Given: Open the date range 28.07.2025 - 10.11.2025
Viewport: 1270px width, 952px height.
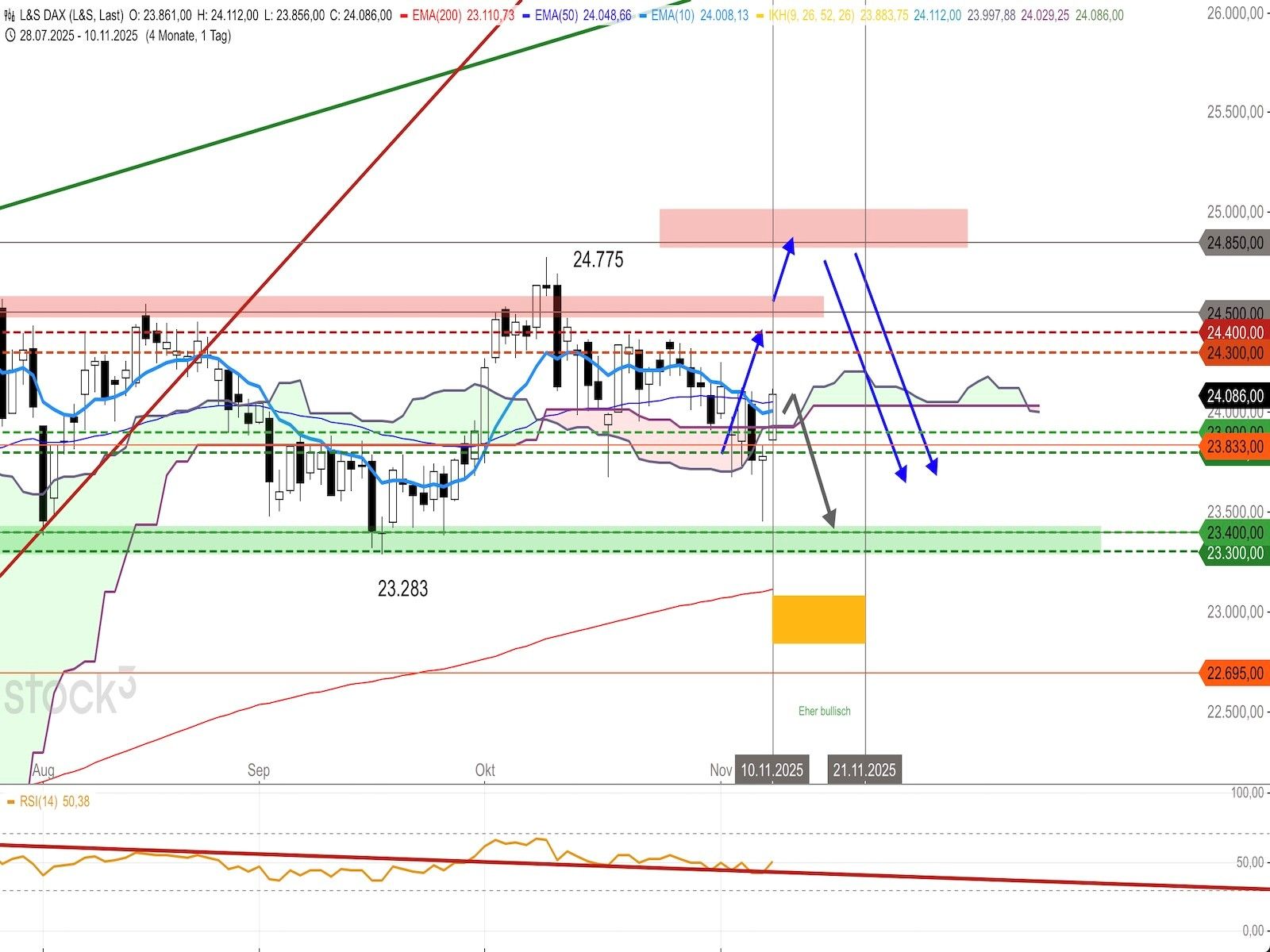Looking at the screenshot, I should [79, 36].
